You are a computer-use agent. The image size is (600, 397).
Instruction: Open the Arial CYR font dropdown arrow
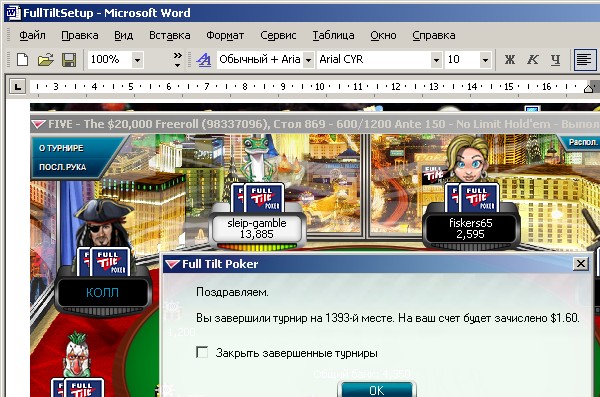(x=436, y=60)
